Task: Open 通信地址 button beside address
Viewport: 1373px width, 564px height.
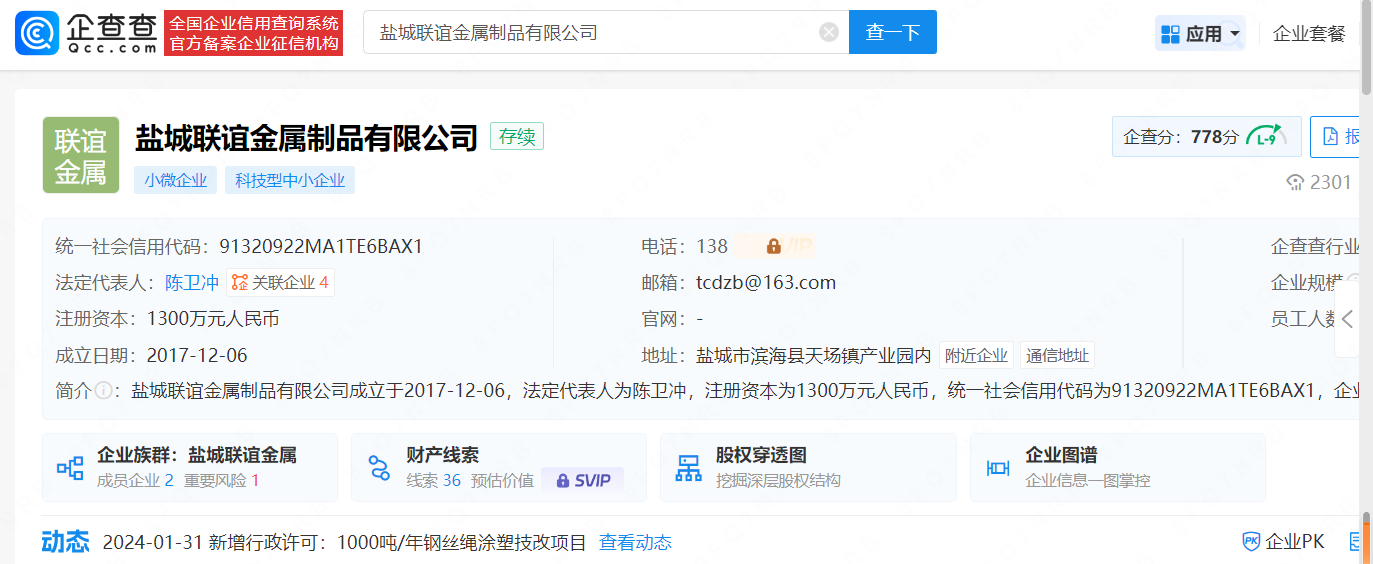Action: click(x=1057, y=355)
